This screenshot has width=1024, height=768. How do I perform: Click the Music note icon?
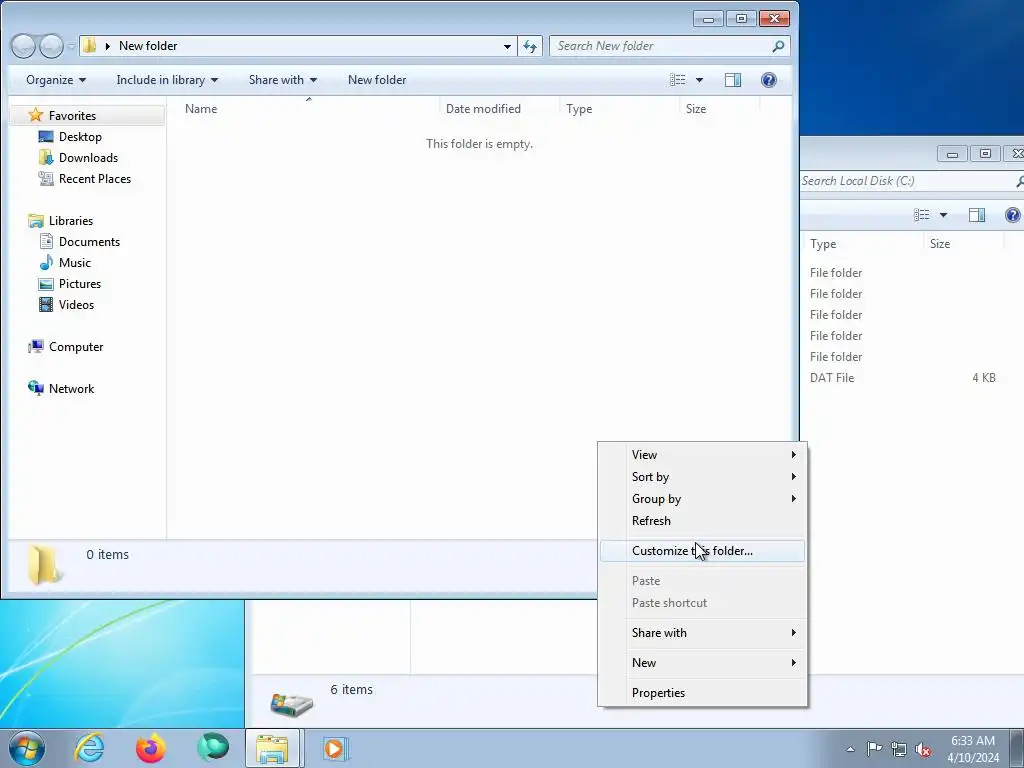point(46,263)
